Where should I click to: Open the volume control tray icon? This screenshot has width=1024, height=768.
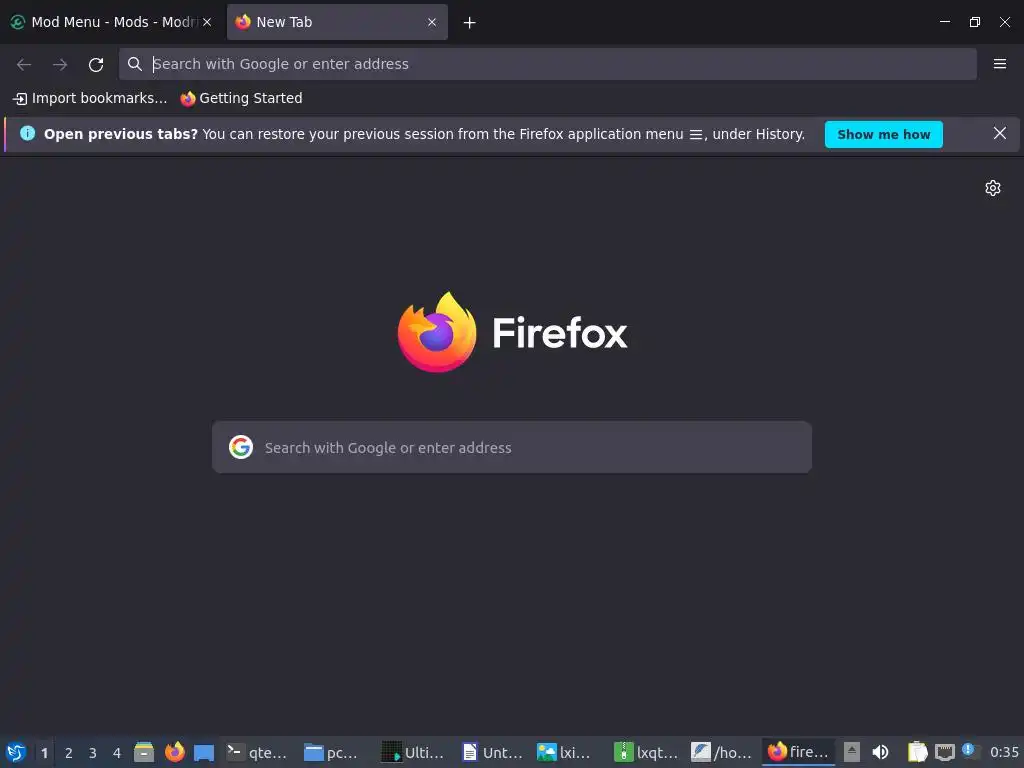880,752
